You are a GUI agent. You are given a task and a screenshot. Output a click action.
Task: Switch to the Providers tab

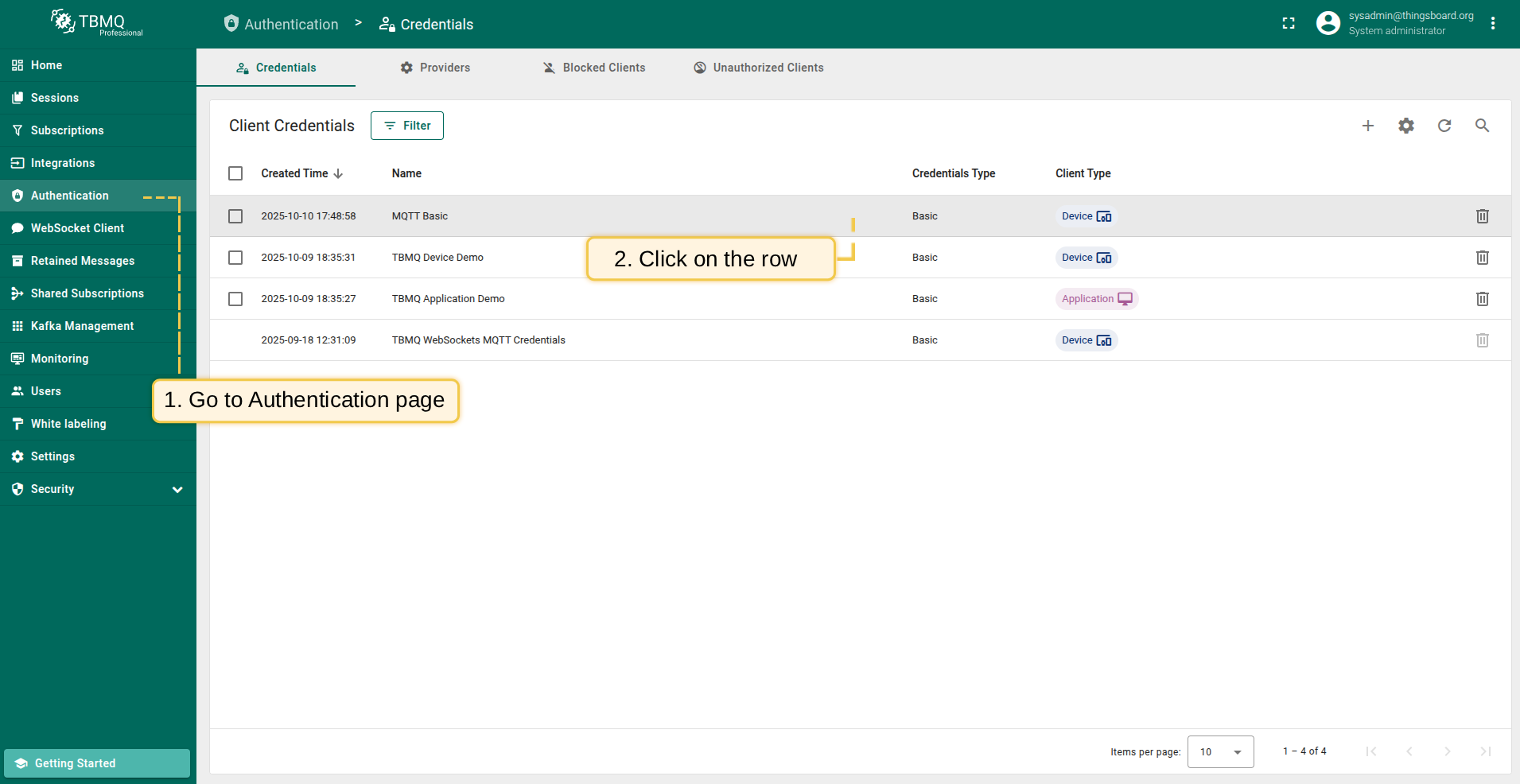click(x=435, y=68)
